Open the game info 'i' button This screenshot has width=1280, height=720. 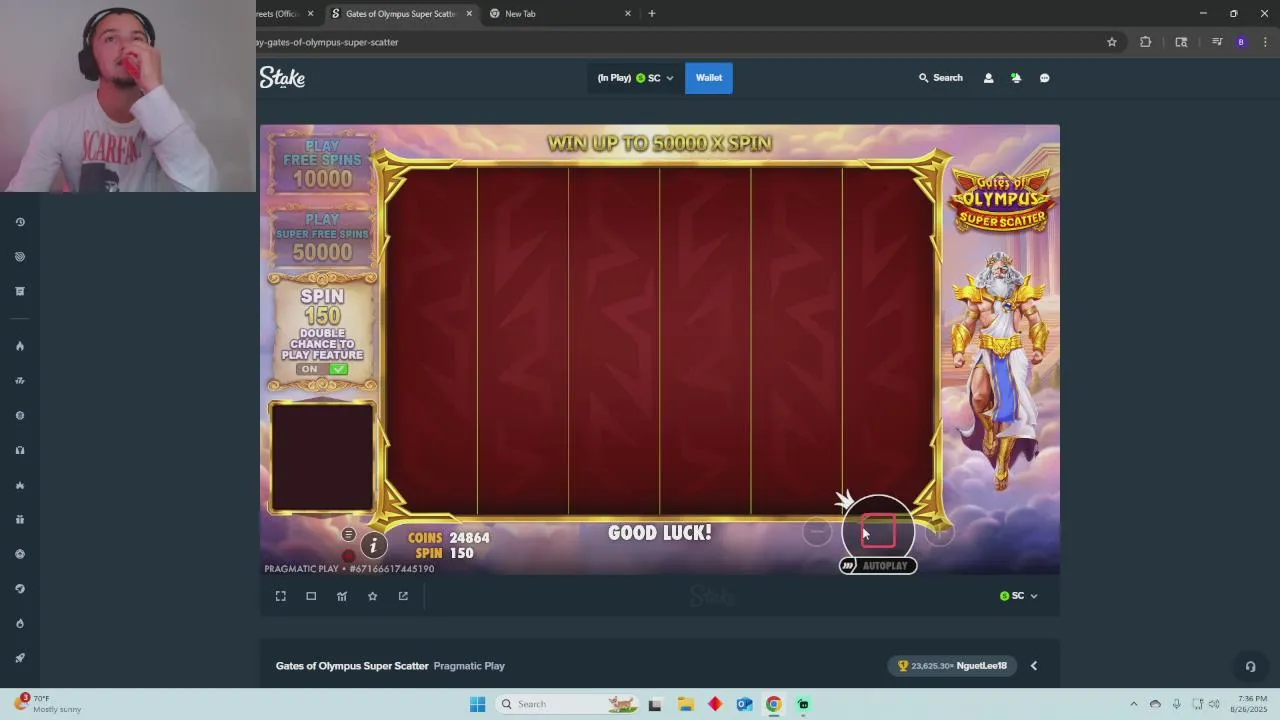tap(373, 545)
